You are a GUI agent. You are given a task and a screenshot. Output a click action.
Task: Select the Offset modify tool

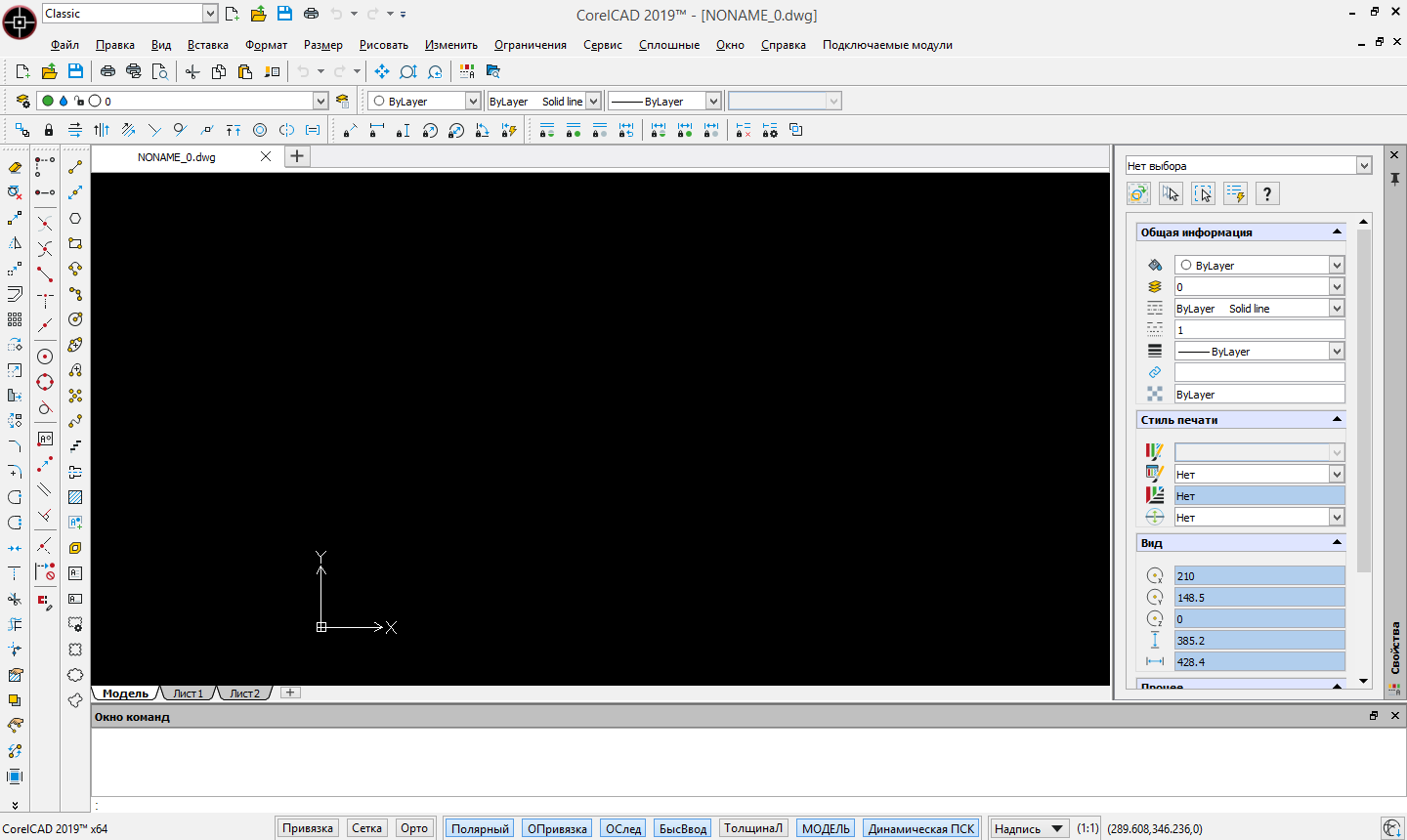pos(15,294)
